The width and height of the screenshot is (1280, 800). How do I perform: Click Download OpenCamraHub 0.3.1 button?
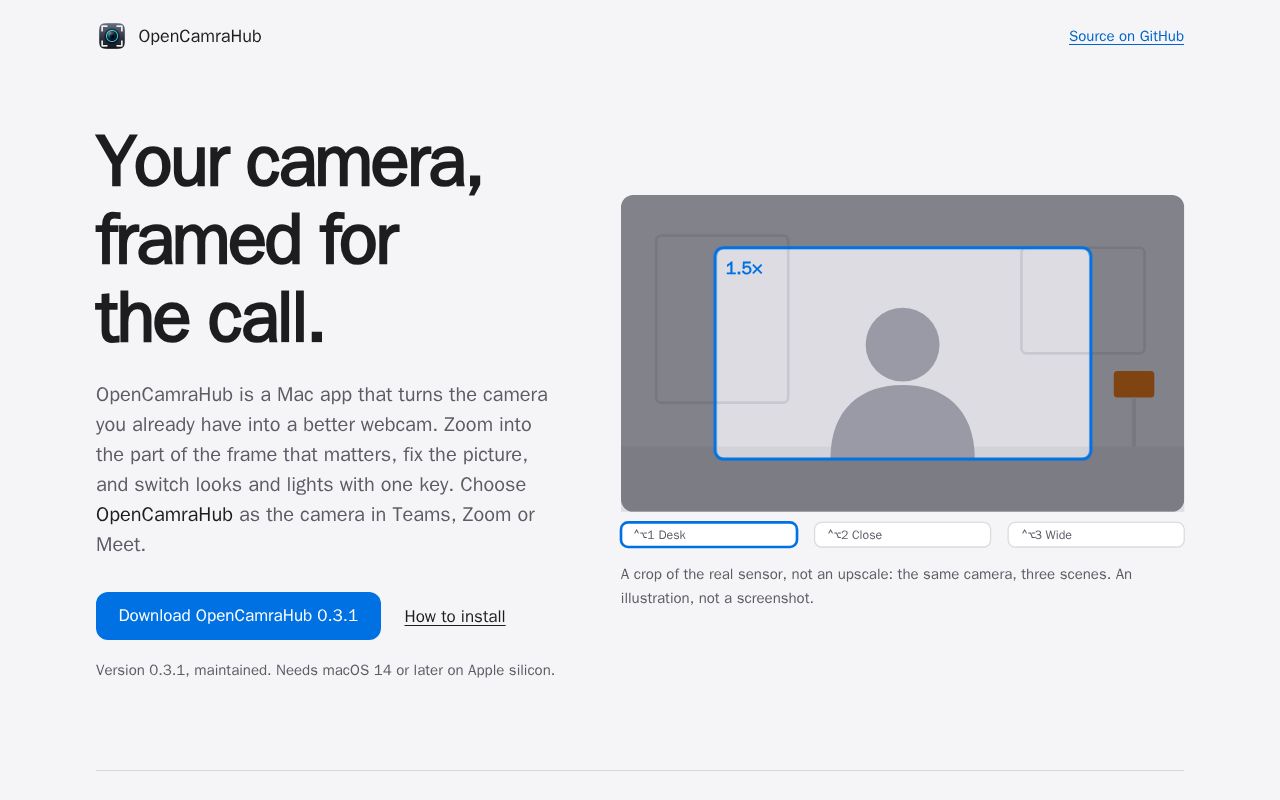click(238, 616)
